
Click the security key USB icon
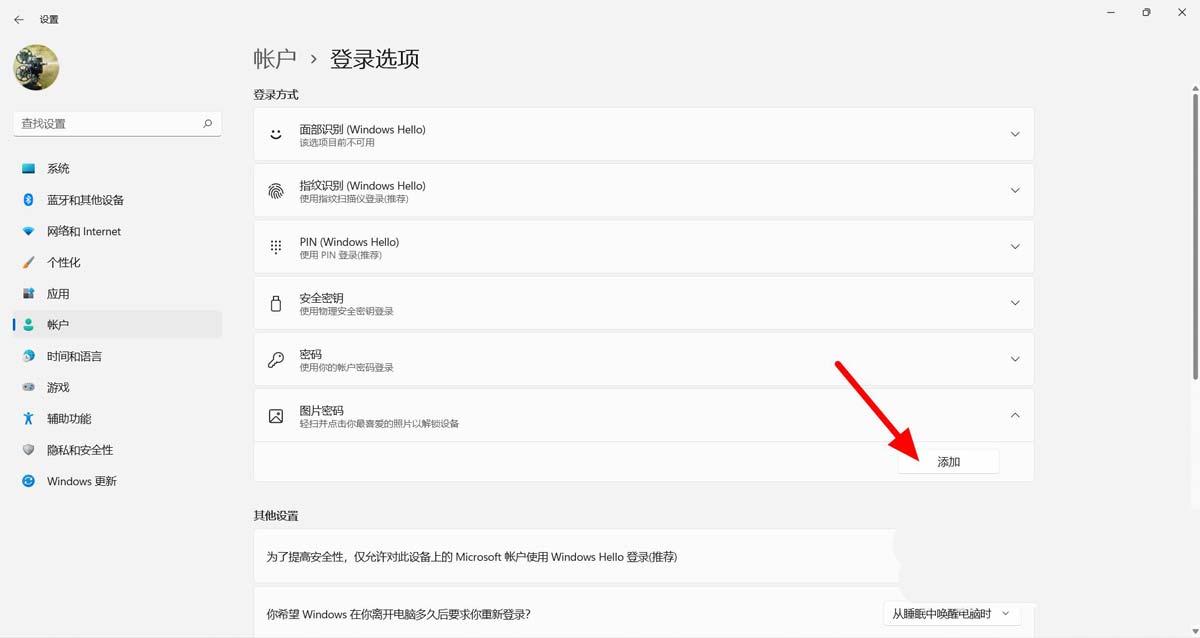pos(275,302)
